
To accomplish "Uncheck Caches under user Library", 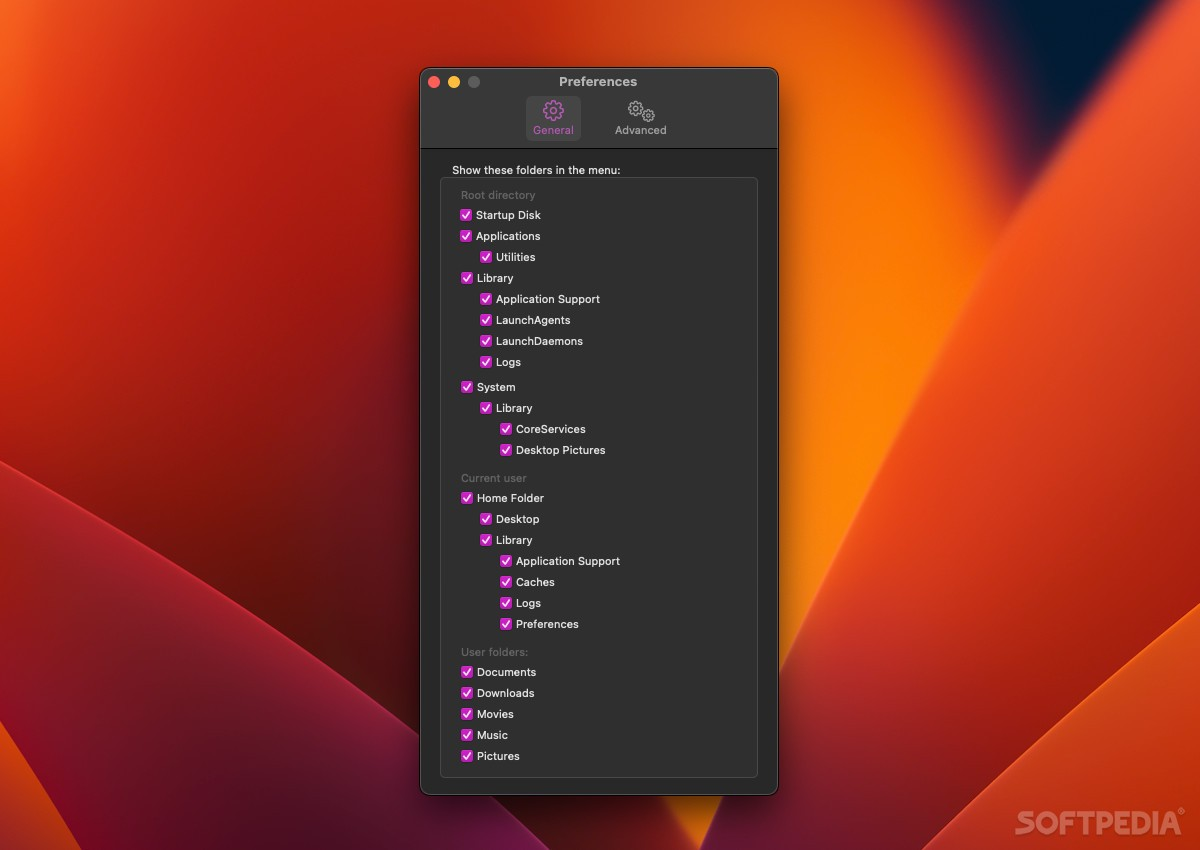I will tap(506, 582).
